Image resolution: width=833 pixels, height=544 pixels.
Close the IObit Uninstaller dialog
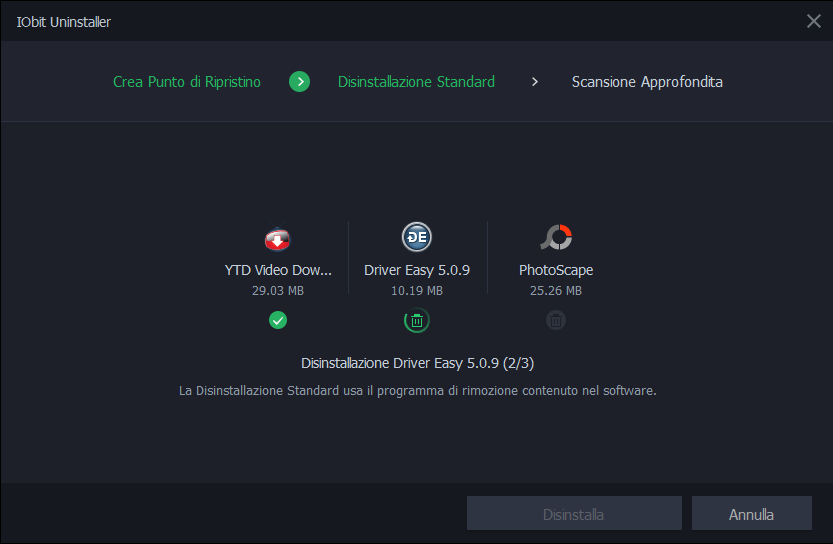click(x=814, y=21)
